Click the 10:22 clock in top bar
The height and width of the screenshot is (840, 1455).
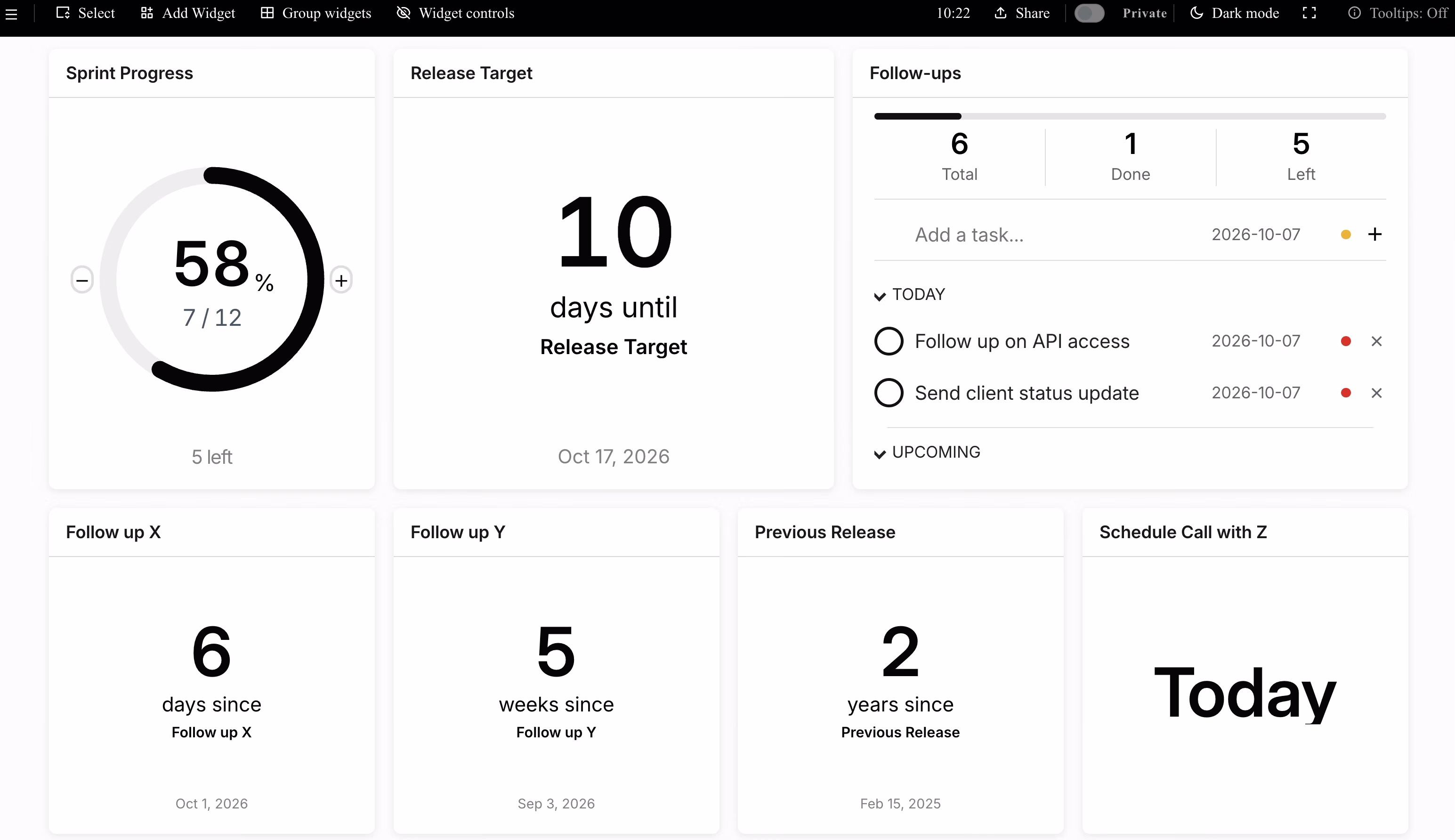pyautogui.click(x=953, y=13)
